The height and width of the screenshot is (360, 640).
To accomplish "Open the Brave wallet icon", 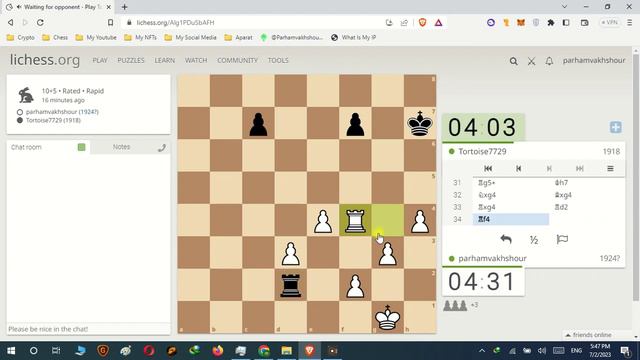I will 584,22.
